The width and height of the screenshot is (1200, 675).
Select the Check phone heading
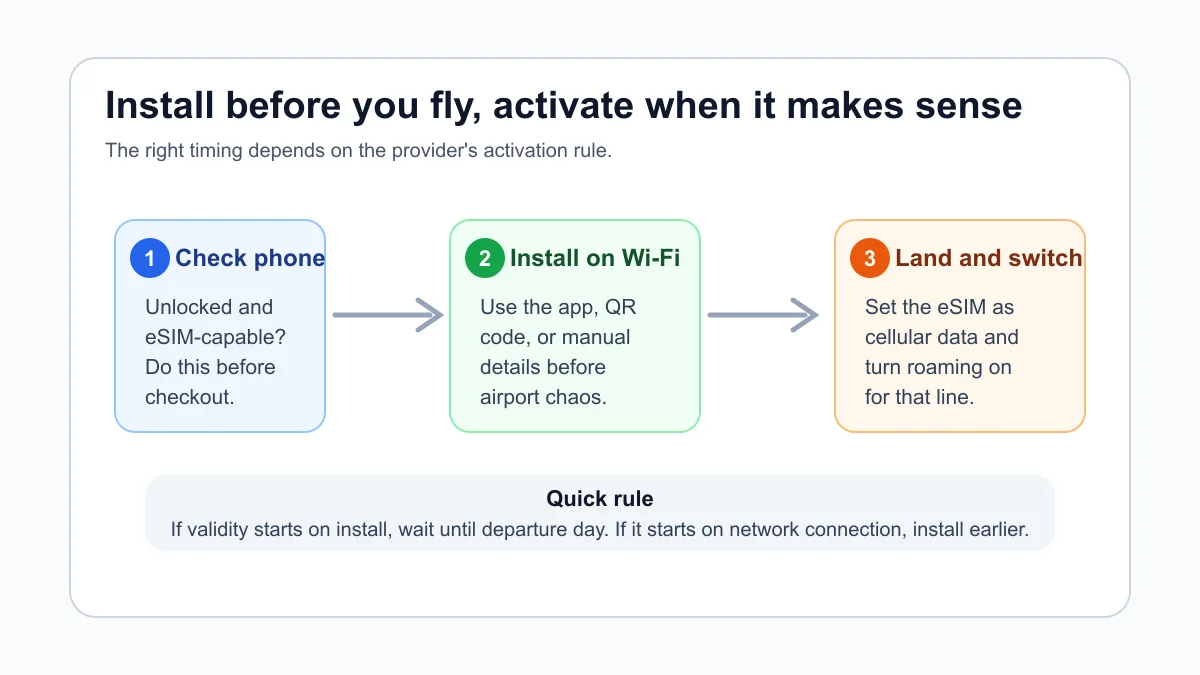click(250, 258)
